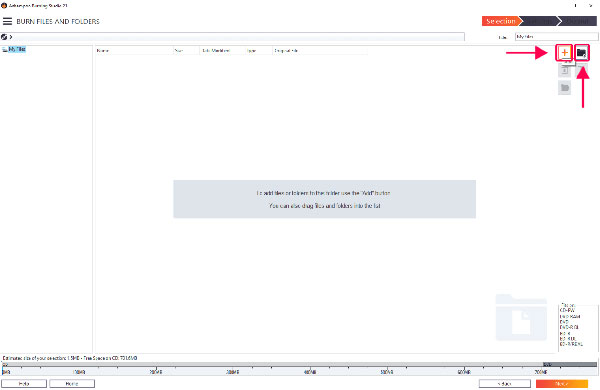Click the greyed-out folder icon below
This screenshot has width=600, height=390.
click(564, 88)
